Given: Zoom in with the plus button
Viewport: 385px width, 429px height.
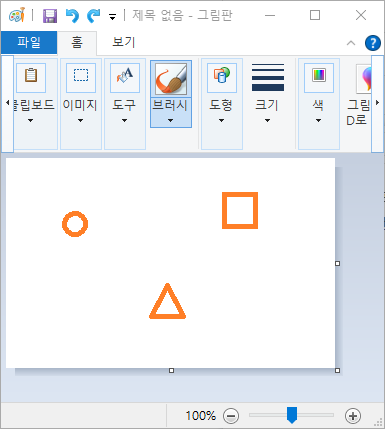Looking at the screenshot, I should [353, 416].
